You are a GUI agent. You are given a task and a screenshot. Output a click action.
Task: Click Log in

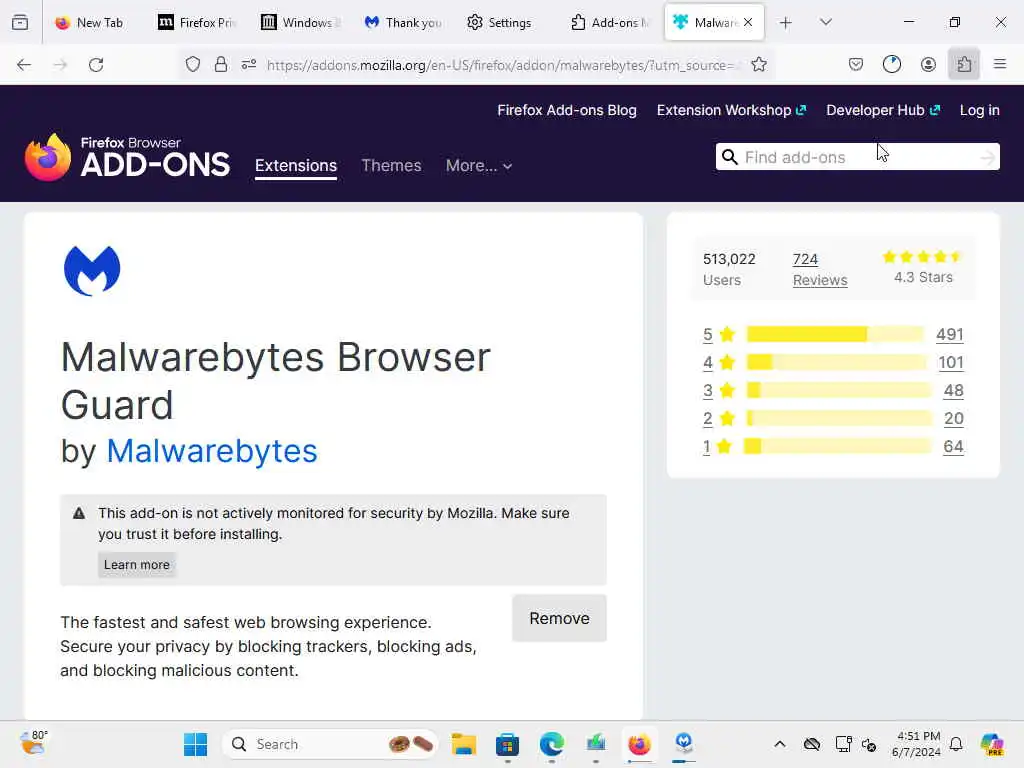pyautogui.click(x=980, y=110)
